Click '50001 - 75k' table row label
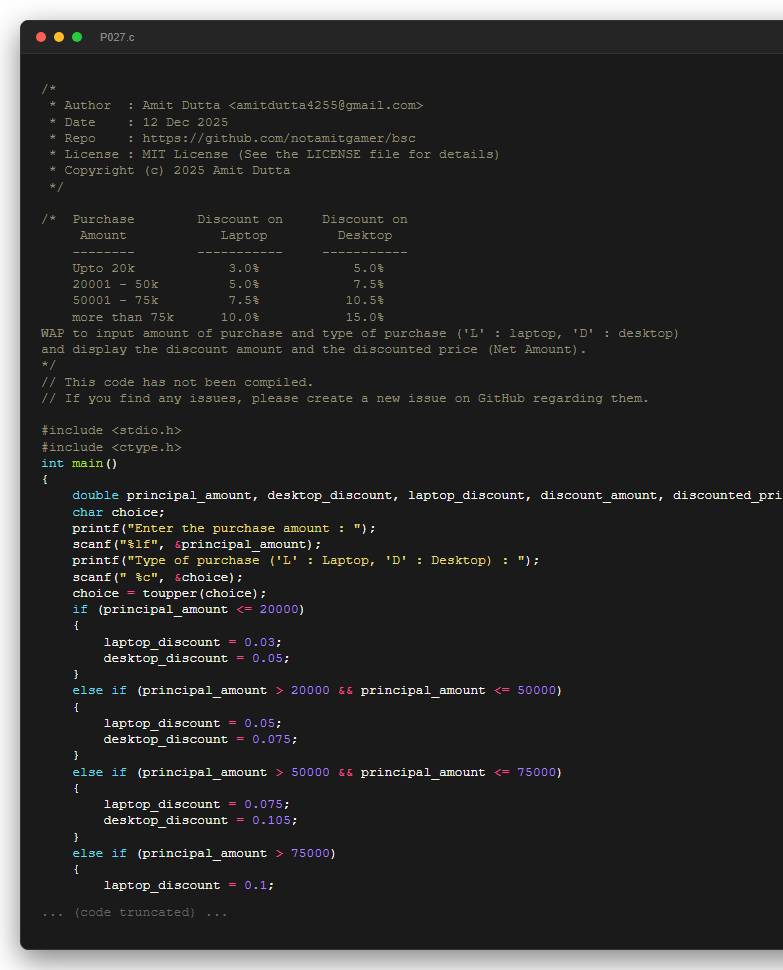The image size is (783, 970). point(115,300)
